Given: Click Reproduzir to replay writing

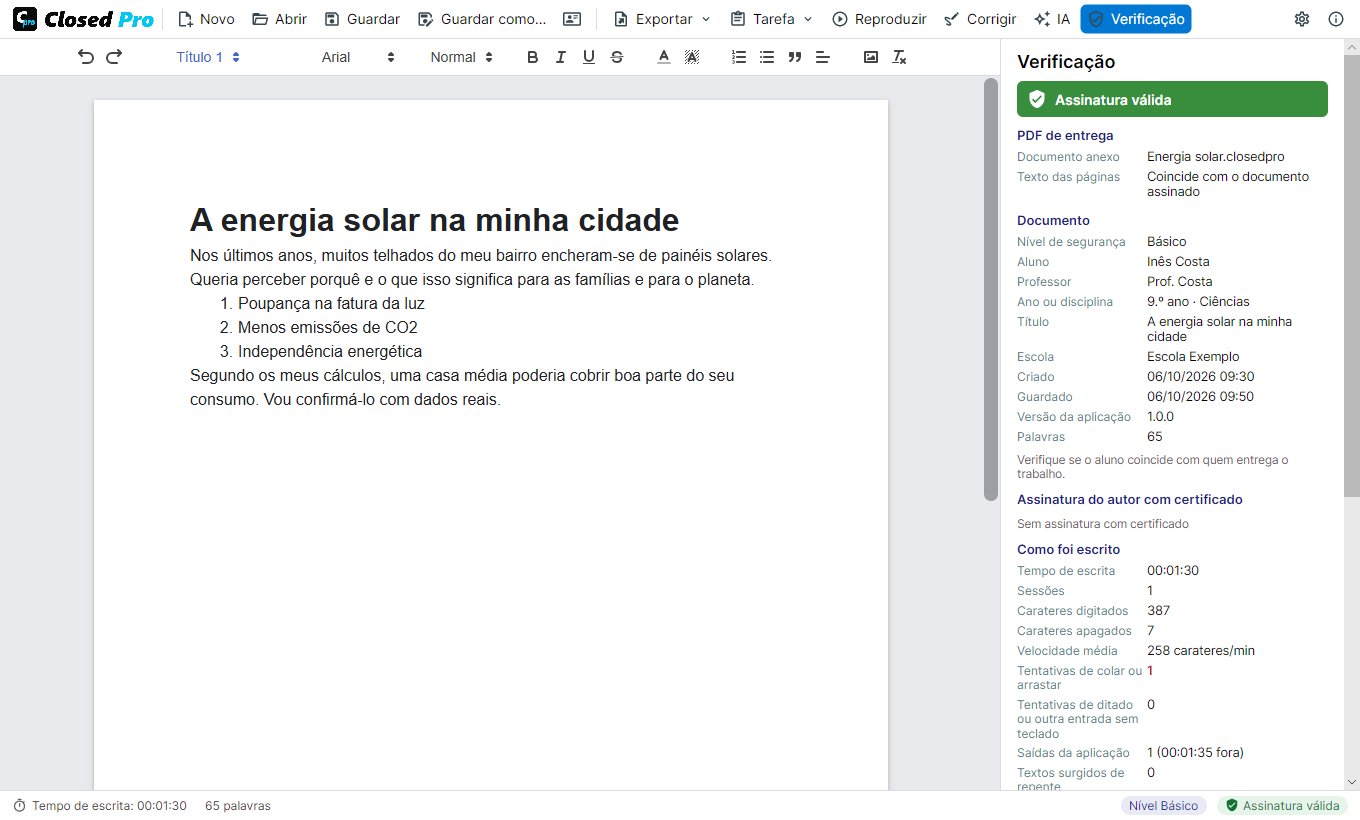Looking at the screenshot, I should (879, 19).
